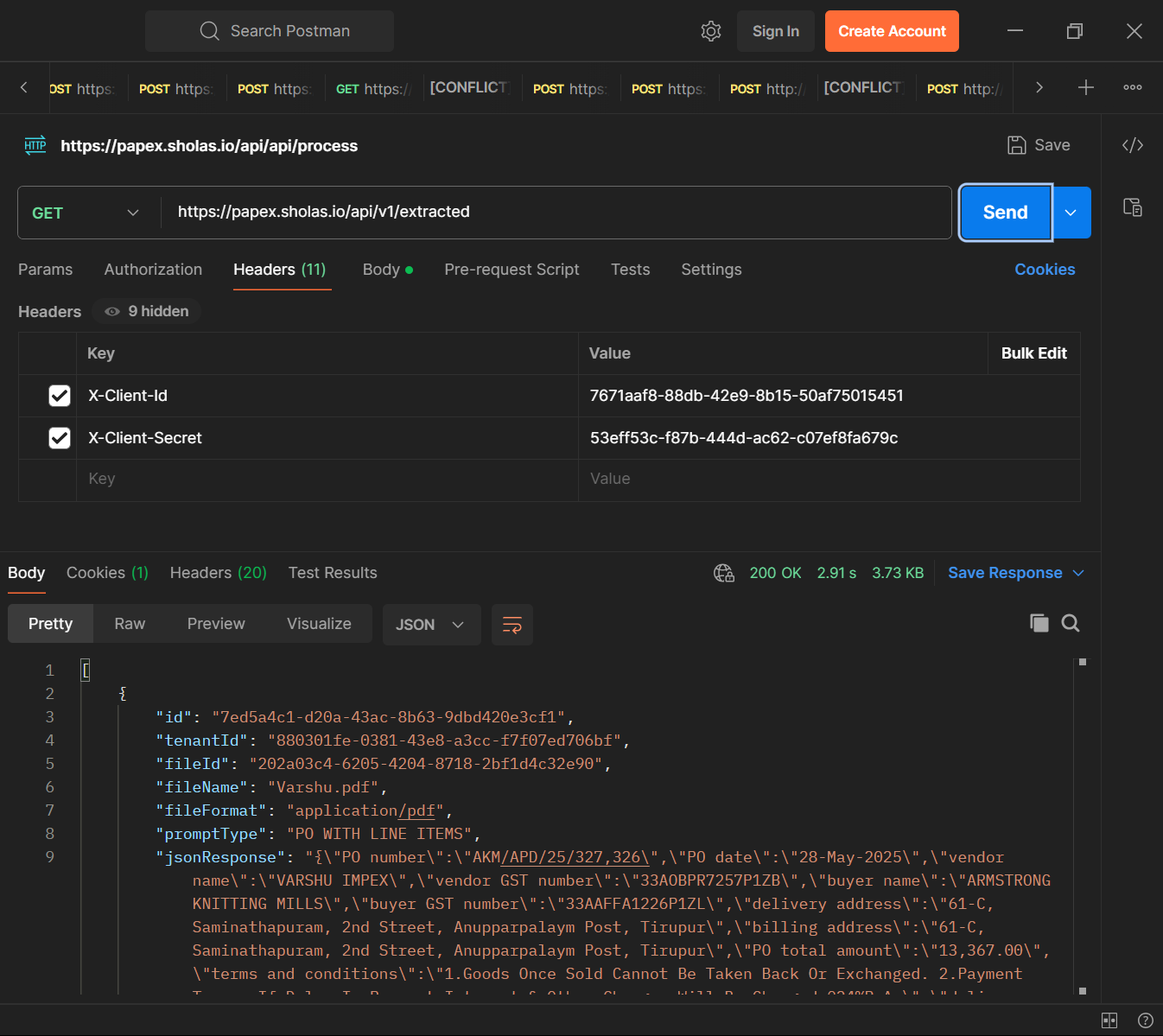This screenshot has width=1163, height=1036.
Task: Click the Send button
Action: pyautogui.click(x=1006, y=213)
